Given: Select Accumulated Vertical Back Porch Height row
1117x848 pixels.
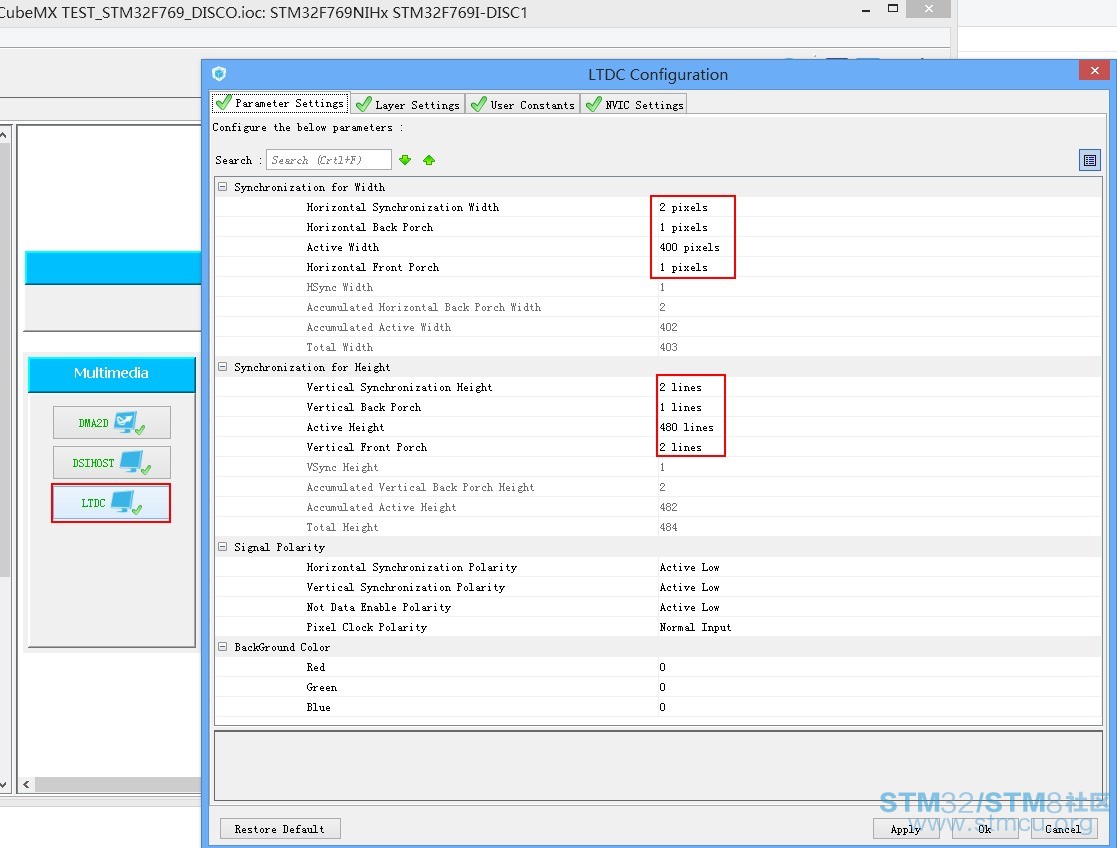Looking at the screenshot, I should 658,487.
